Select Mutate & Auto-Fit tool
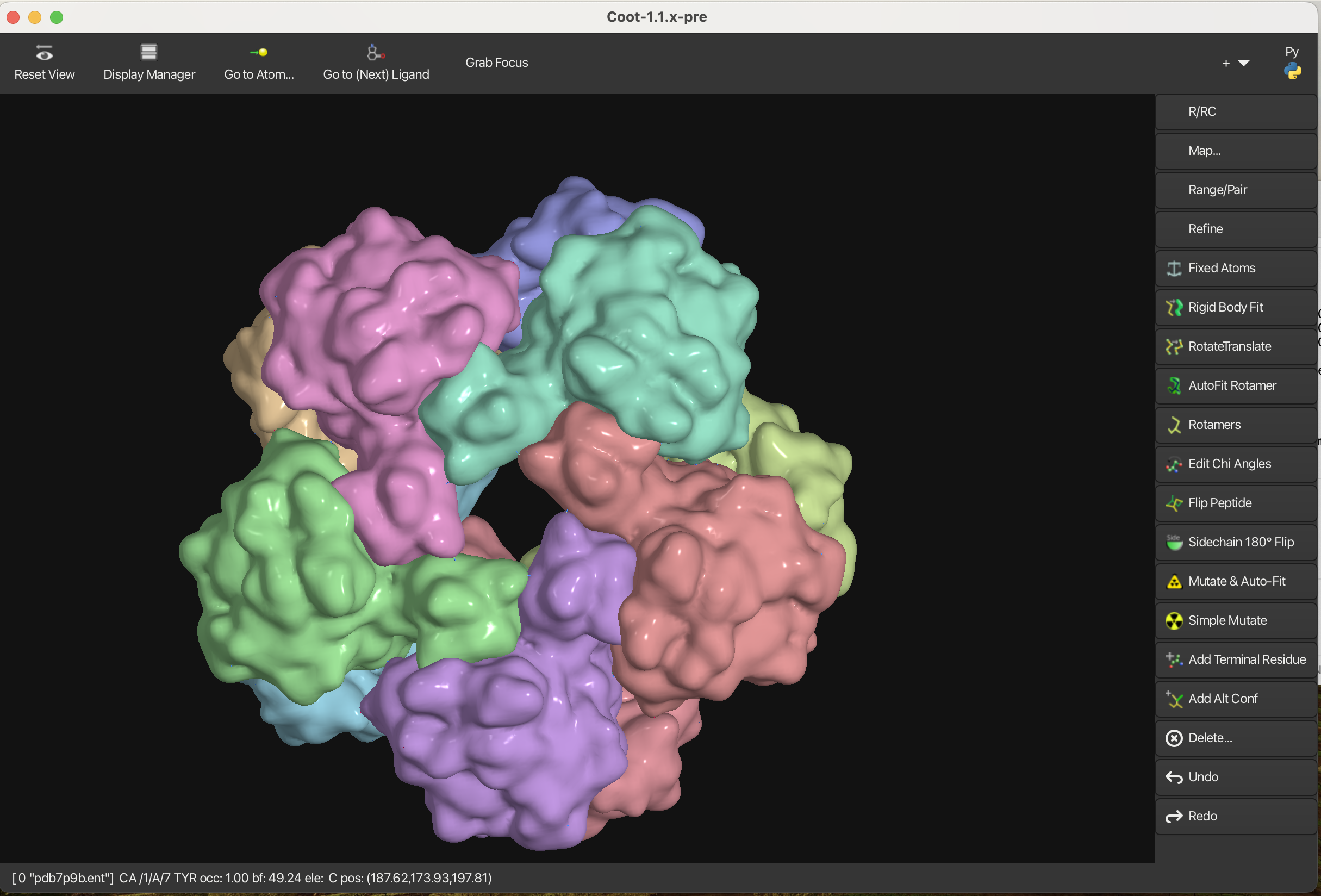1321x896 pixels. (x=1236, y=582)
